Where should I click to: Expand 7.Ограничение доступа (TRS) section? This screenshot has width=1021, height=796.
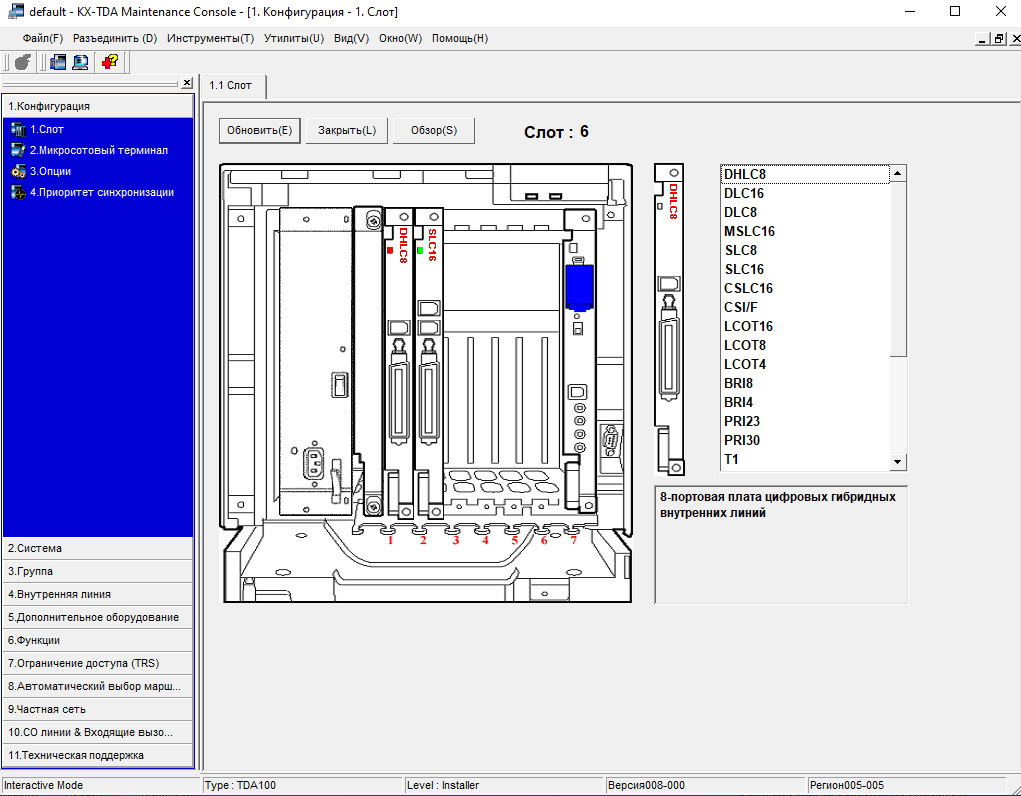pos(98,663)
